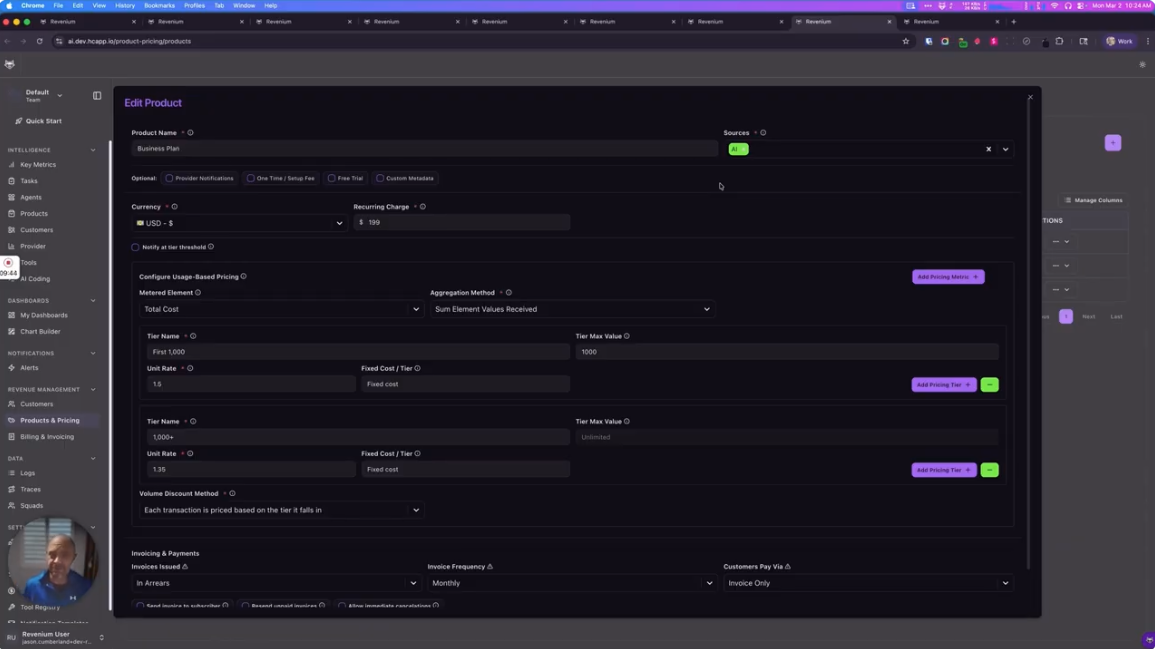Viewport: 1155px width, 649px height.
Task: Enable the Free Trial option
Action: [x=332, y=178]
